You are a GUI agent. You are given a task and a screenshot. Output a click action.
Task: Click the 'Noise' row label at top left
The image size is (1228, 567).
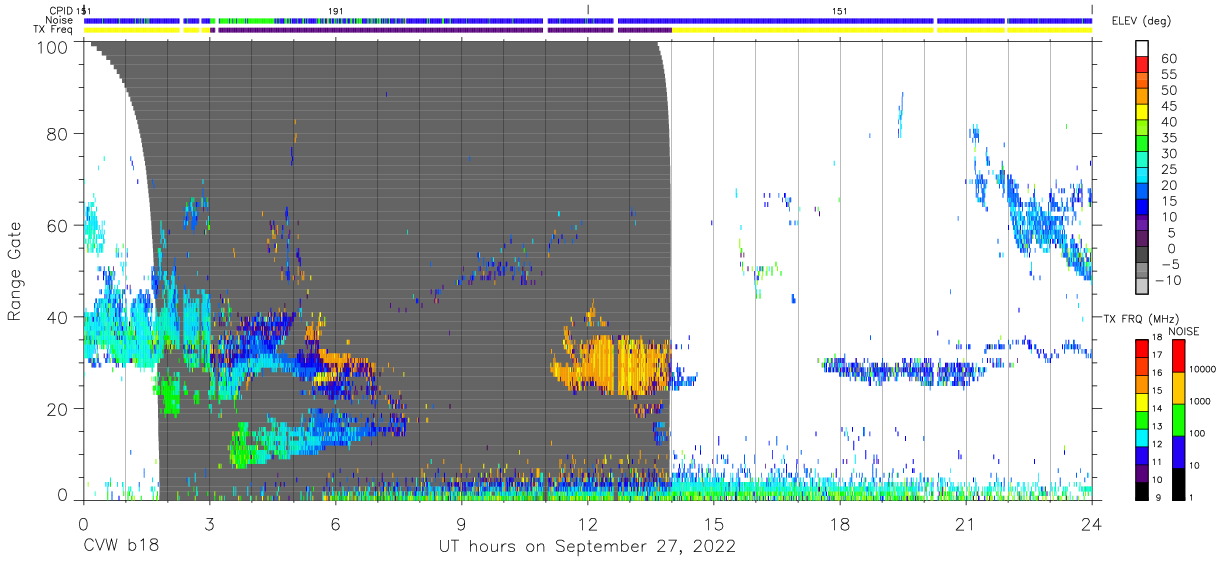click(x=60, y=20)
